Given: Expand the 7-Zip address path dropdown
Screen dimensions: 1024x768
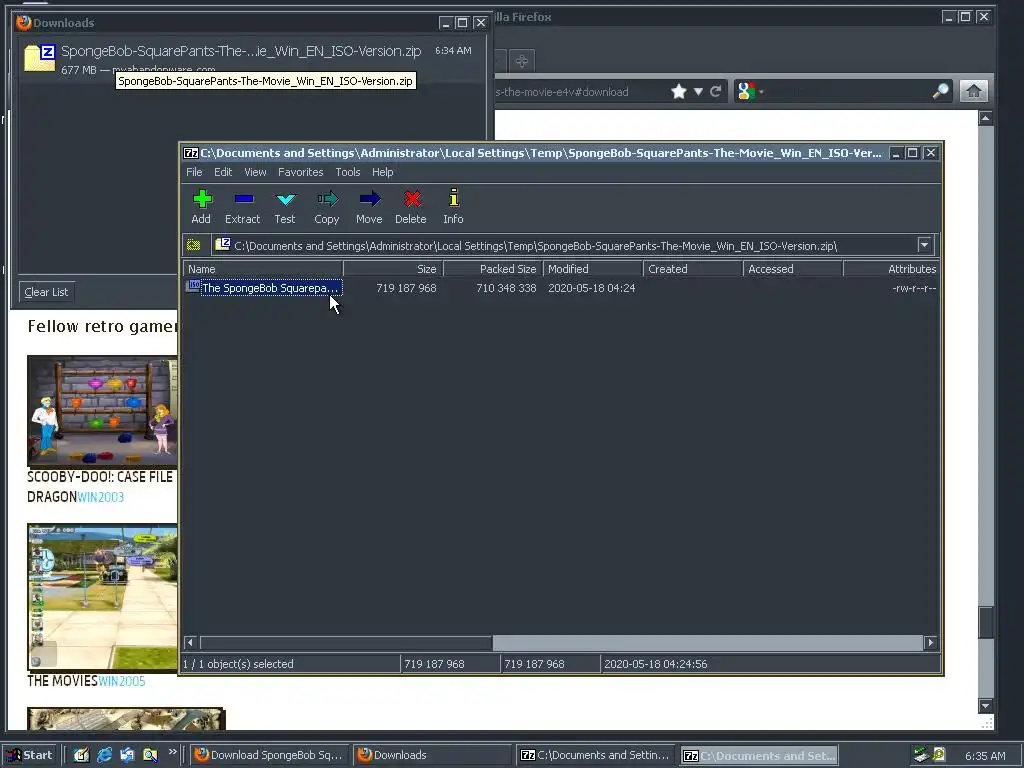Looking at the screenshot, I should (924, 246).
